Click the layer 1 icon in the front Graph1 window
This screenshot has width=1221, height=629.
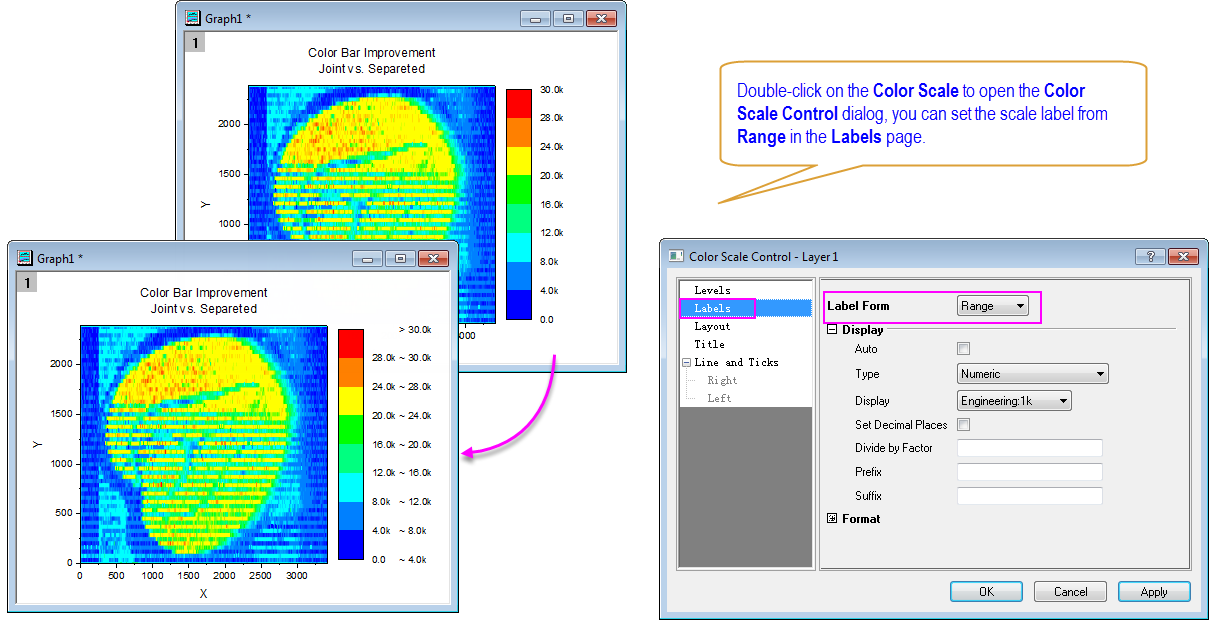point(29,283)
